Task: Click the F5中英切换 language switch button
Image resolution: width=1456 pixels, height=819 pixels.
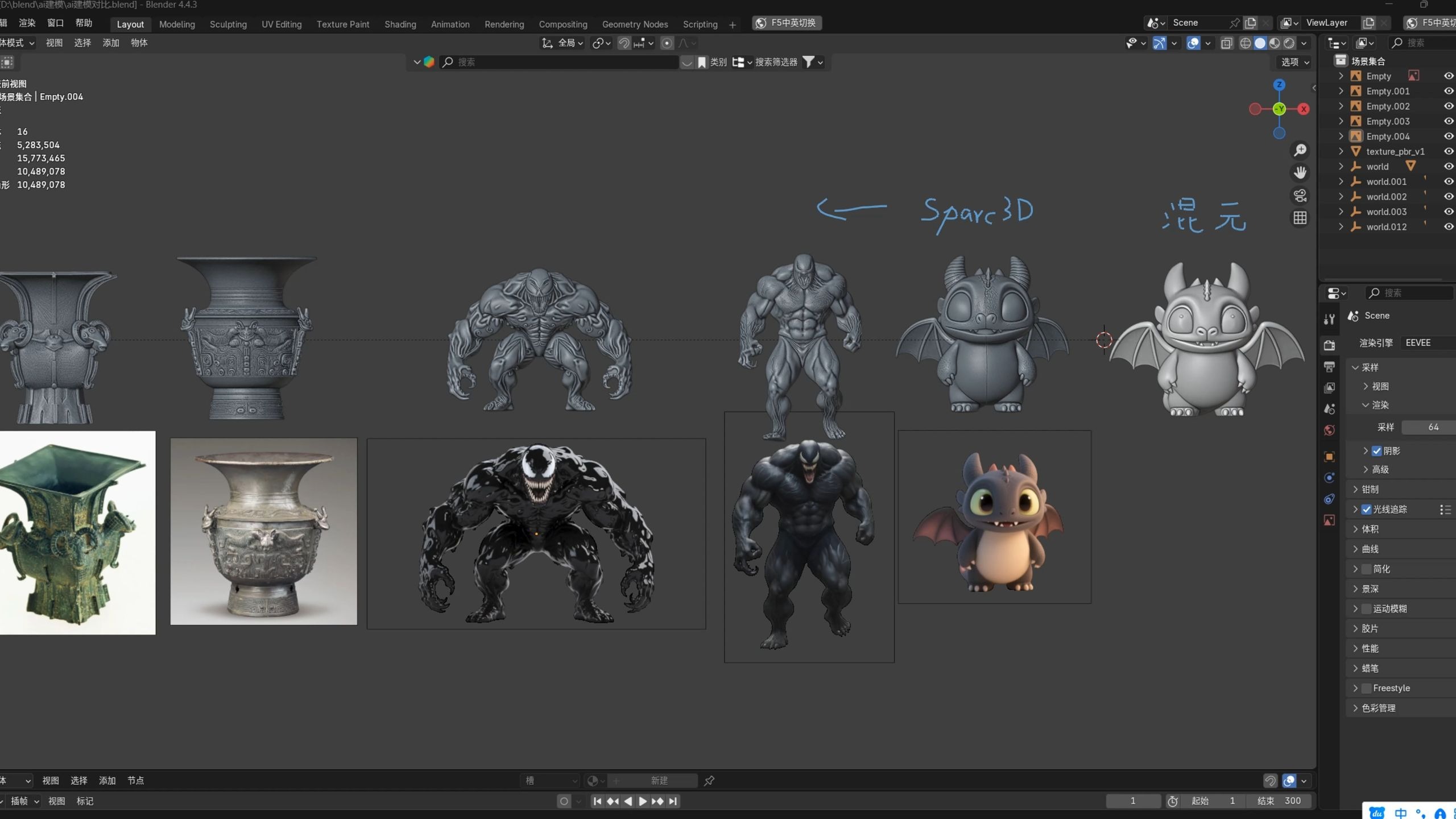Action: (x=787, y=23)
